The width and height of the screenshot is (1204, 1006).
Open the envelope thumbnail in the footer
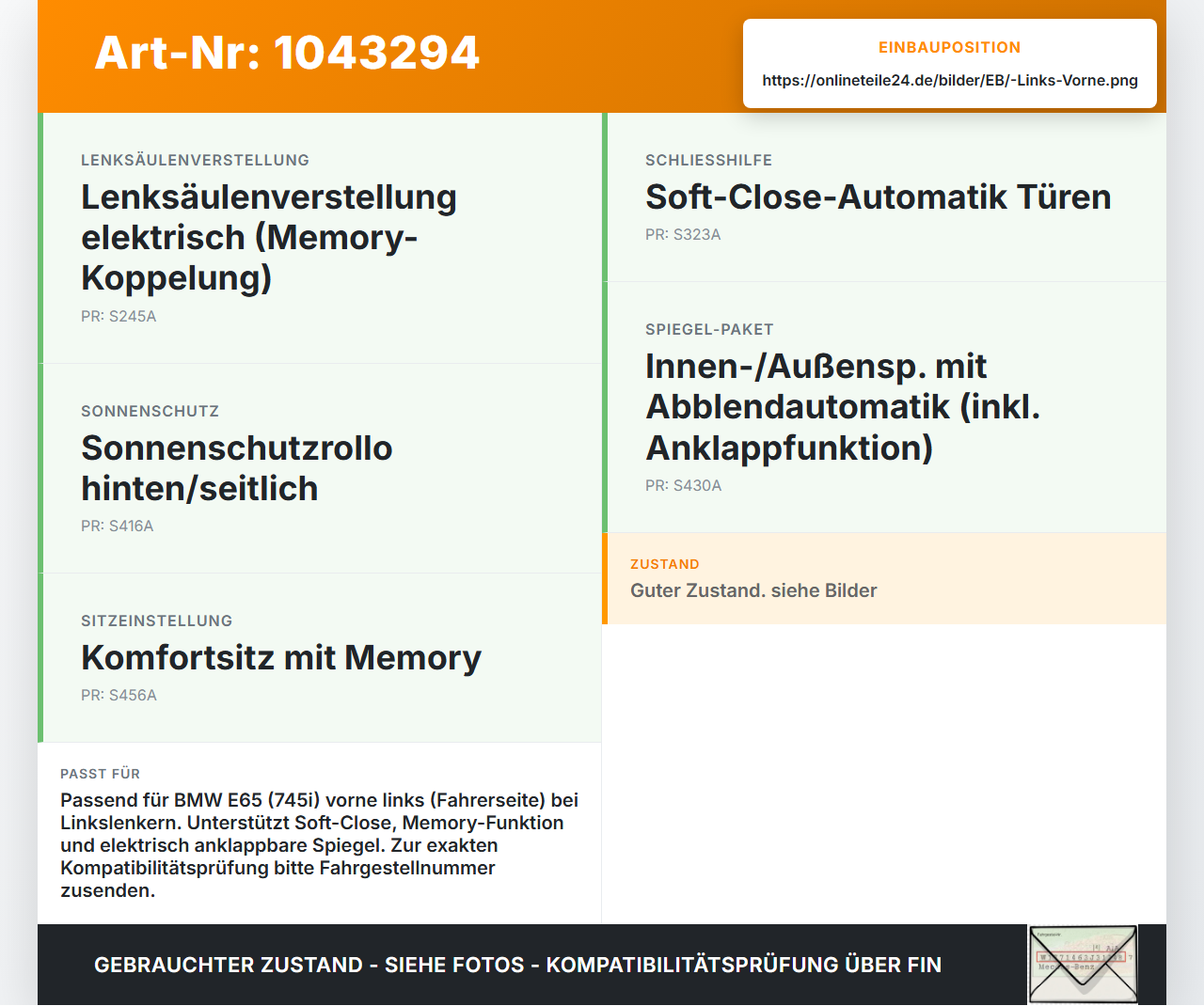click(x=1083, y=965)
